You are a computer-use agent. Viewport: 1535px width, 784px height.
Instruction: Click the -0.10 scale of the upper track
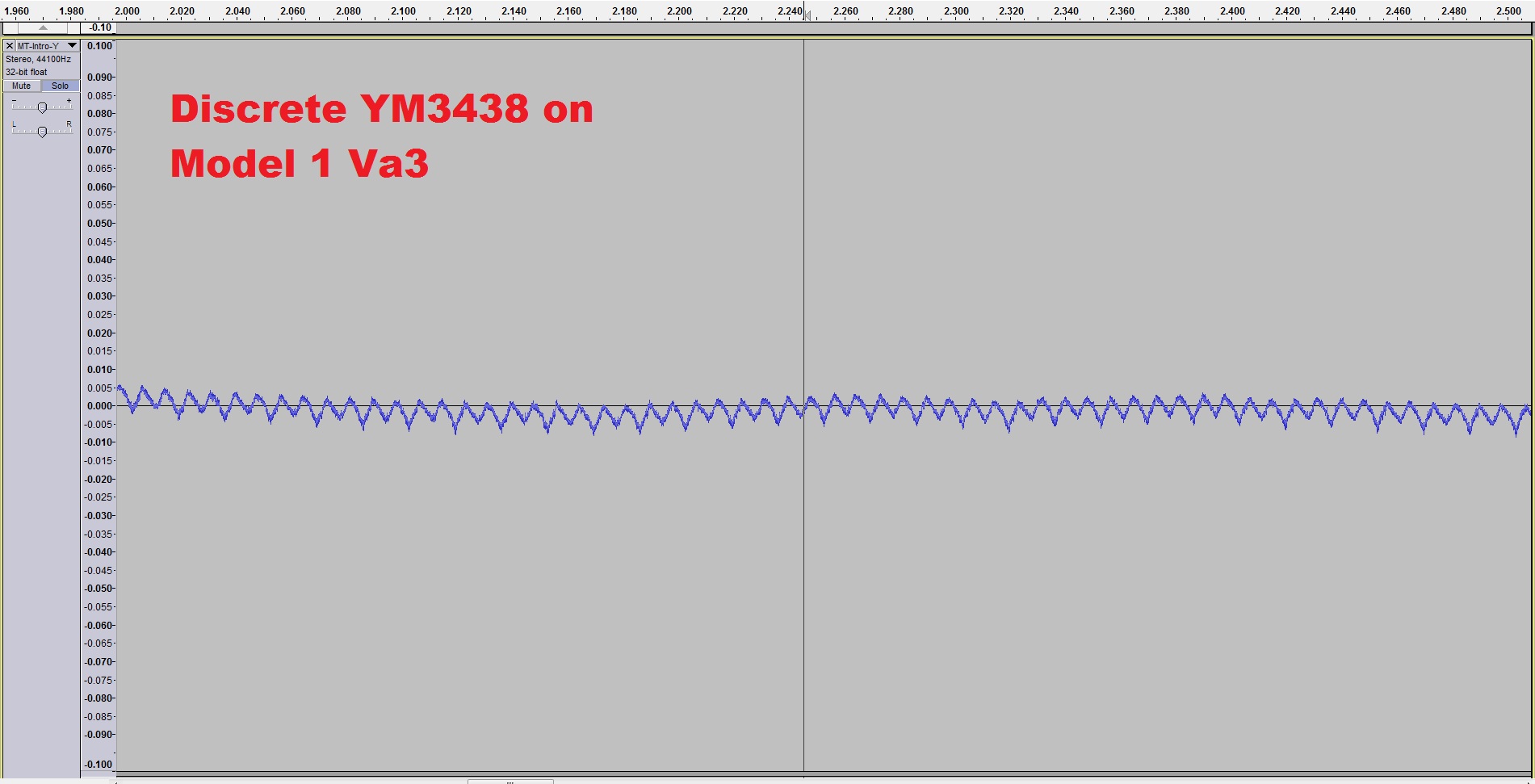click(100, 27)
